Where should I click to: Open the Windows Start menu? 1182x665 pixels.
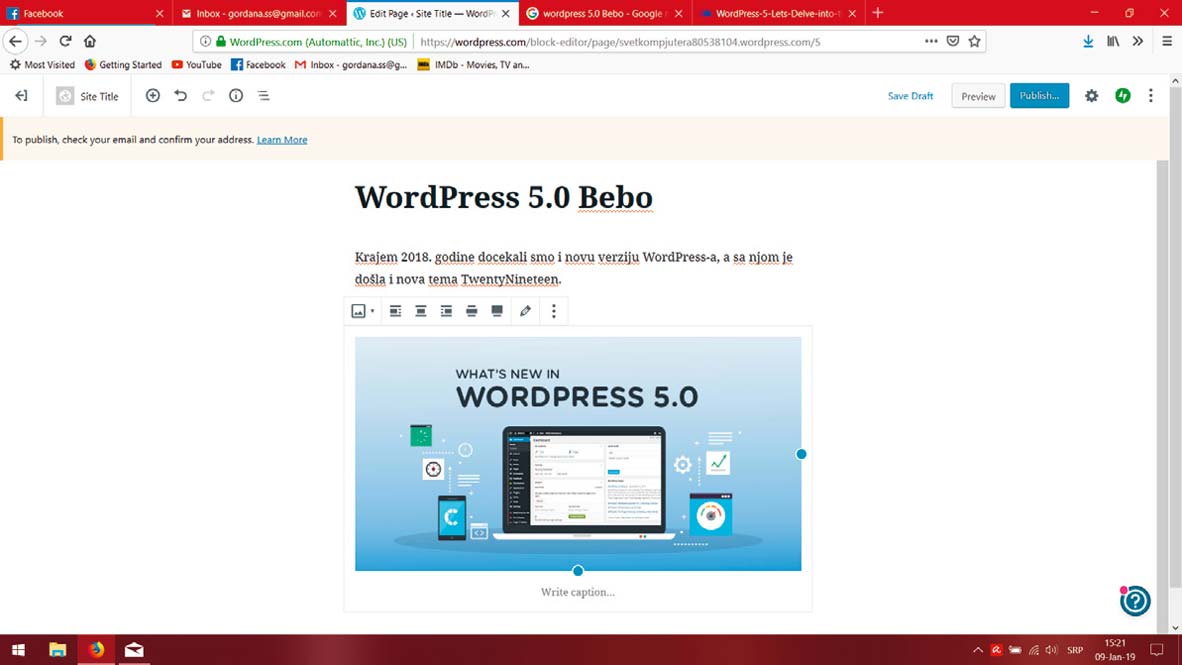coord(18,650)
